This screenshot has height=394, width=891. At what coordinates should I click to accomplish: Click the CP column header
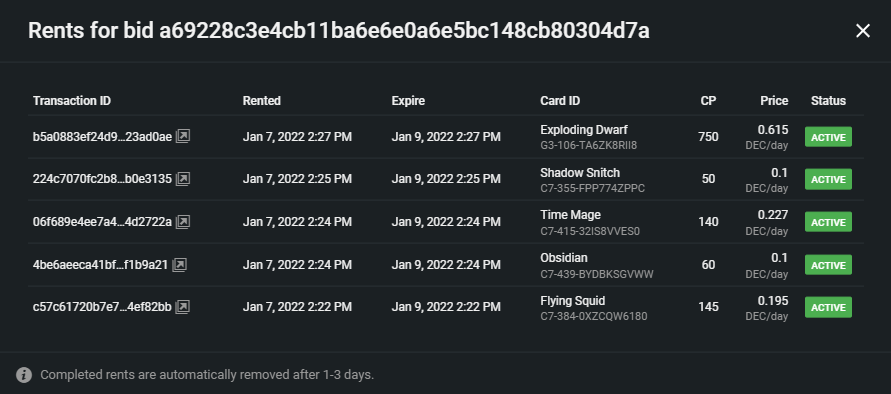click(708, 101)
